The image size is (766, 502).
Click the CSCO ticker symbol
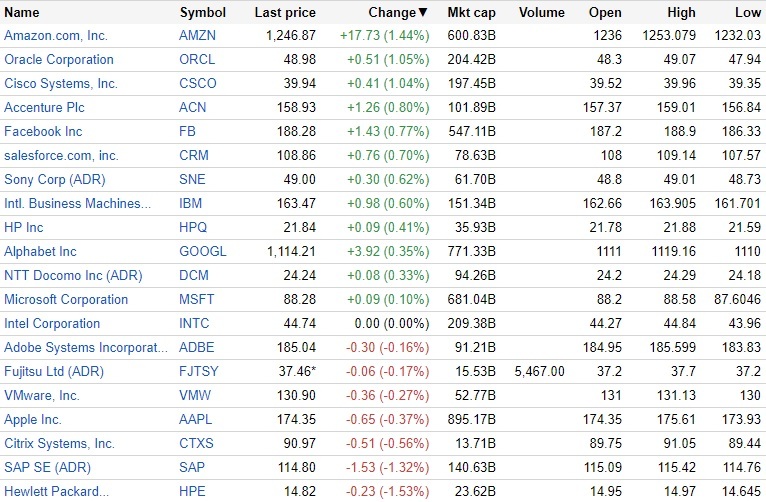tap(198, 83)
